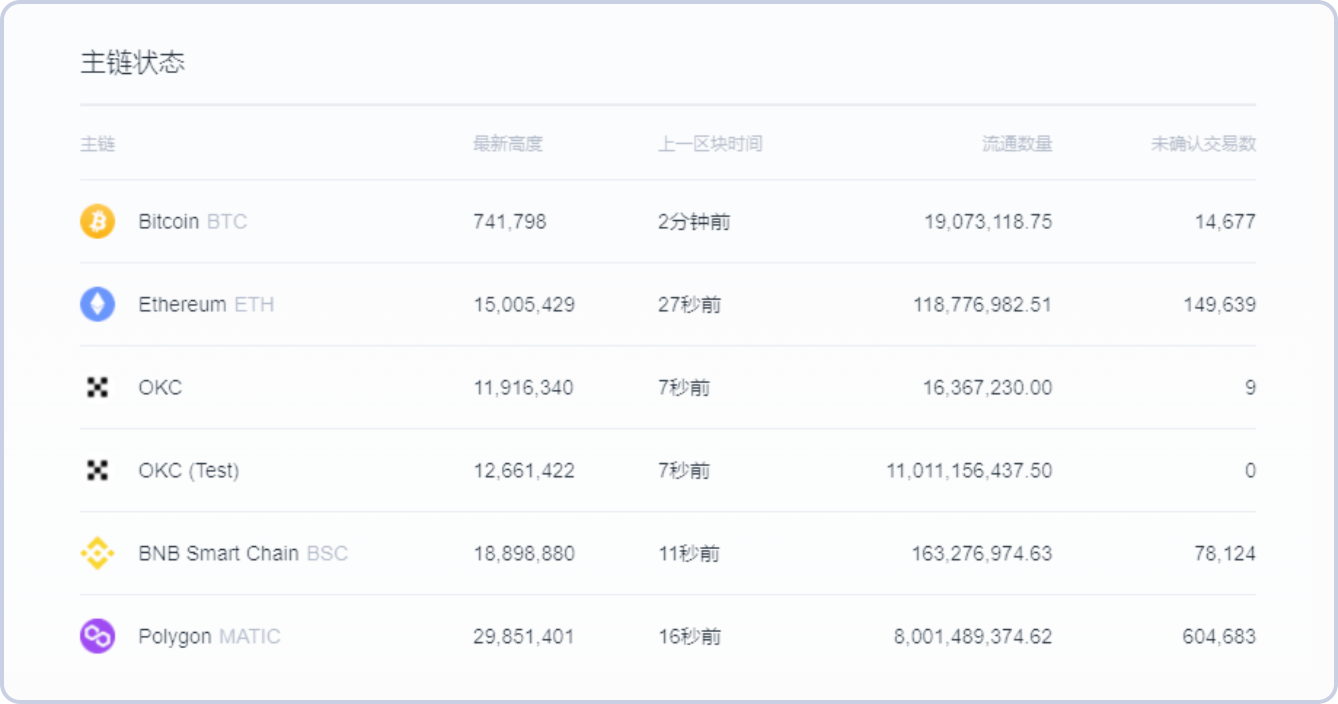Click OKC last block time 7秒前

click(x=684, y=387)
